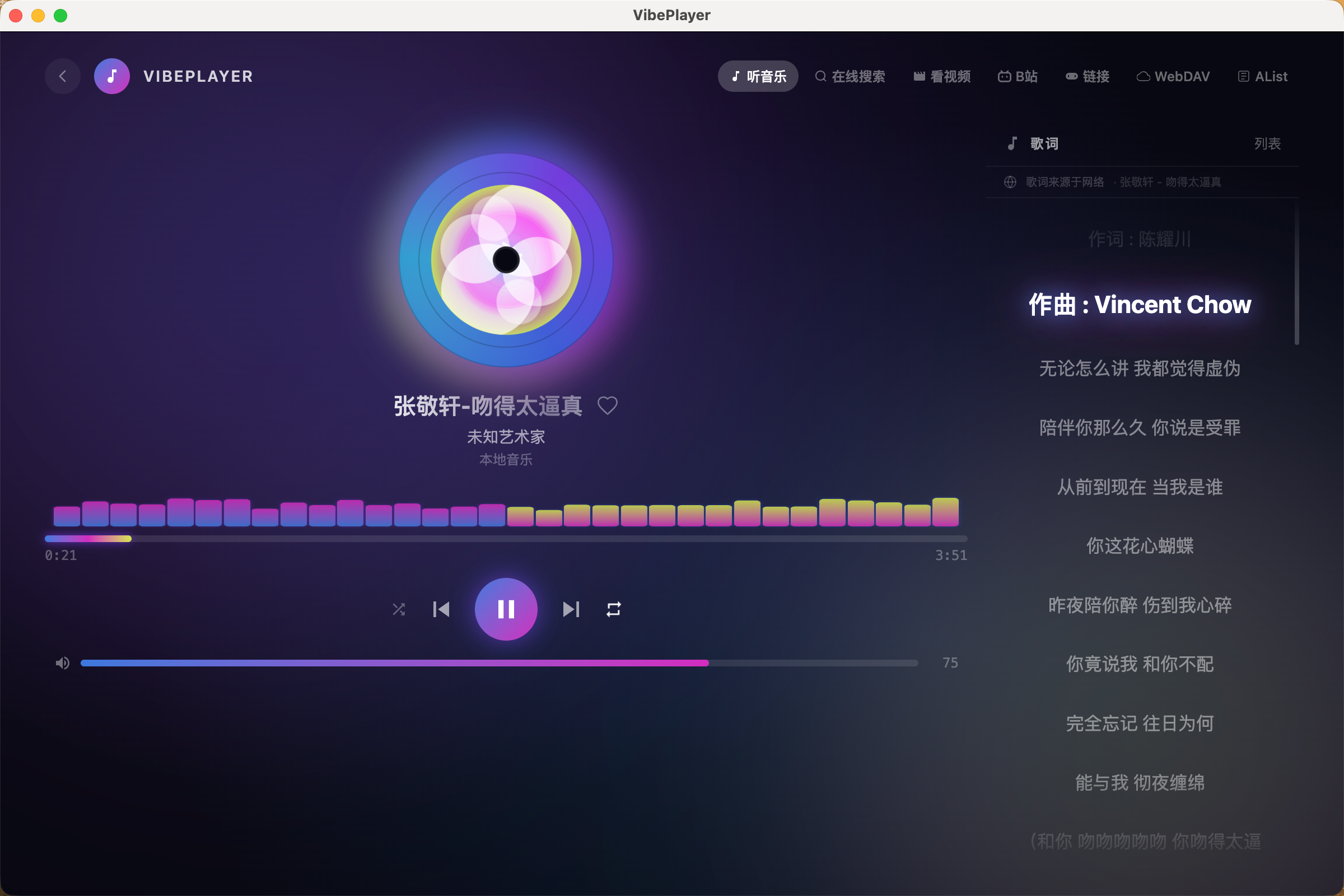Open the AList source icon
This screenshot has width=1344, height=896.
coord(1262,76)
